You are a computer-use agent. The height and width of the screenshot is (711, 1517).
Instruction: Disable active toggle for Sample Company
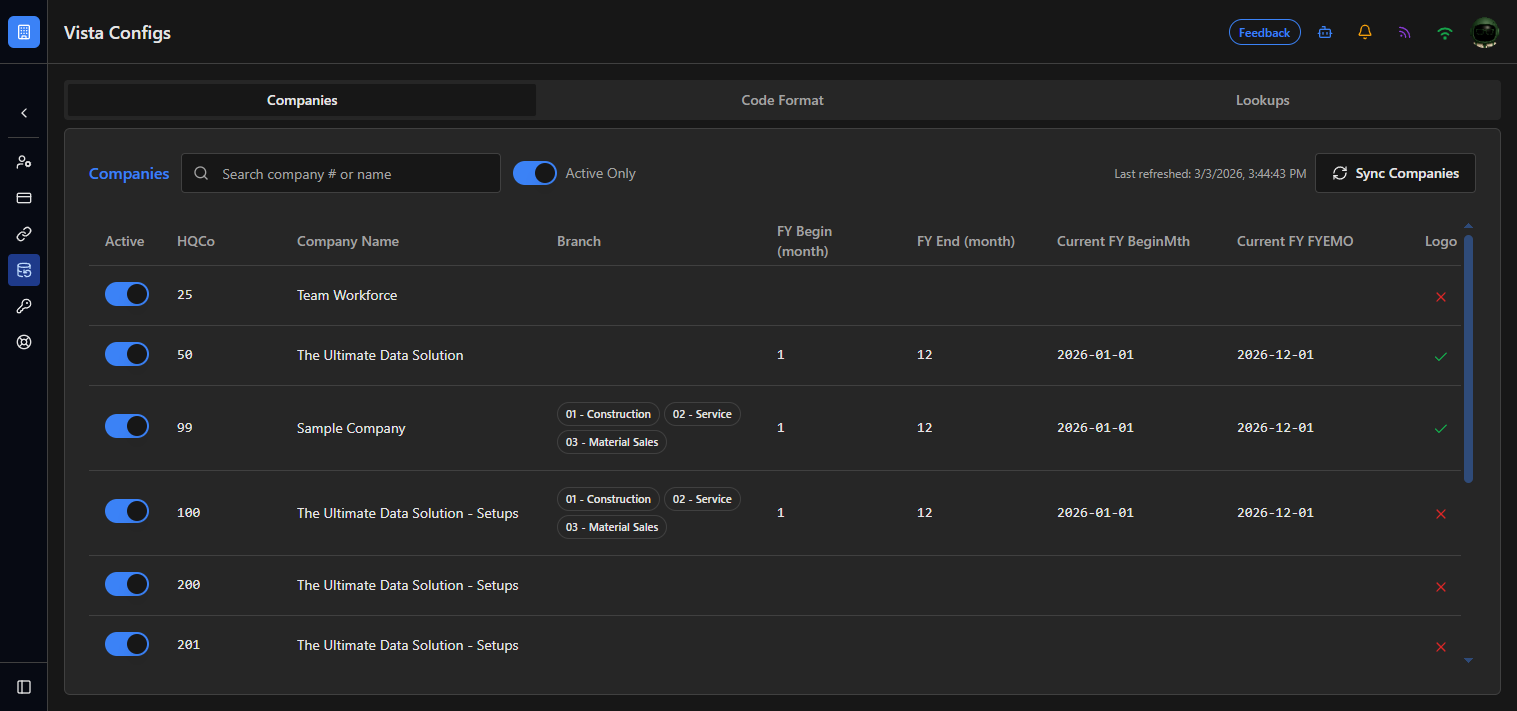coord(127,426)
